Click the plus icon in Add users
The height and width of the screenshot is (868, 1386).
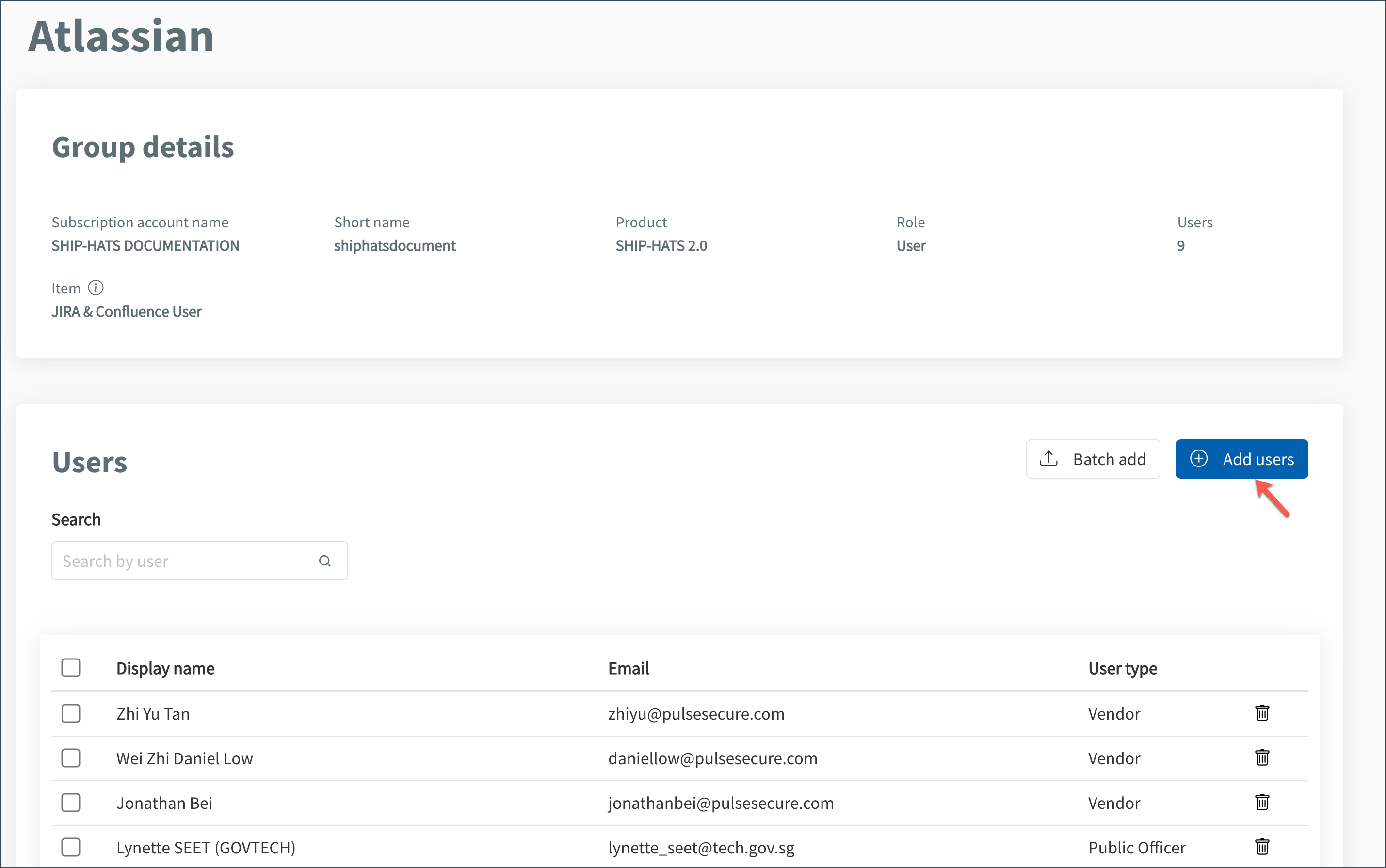point(1199,459)
